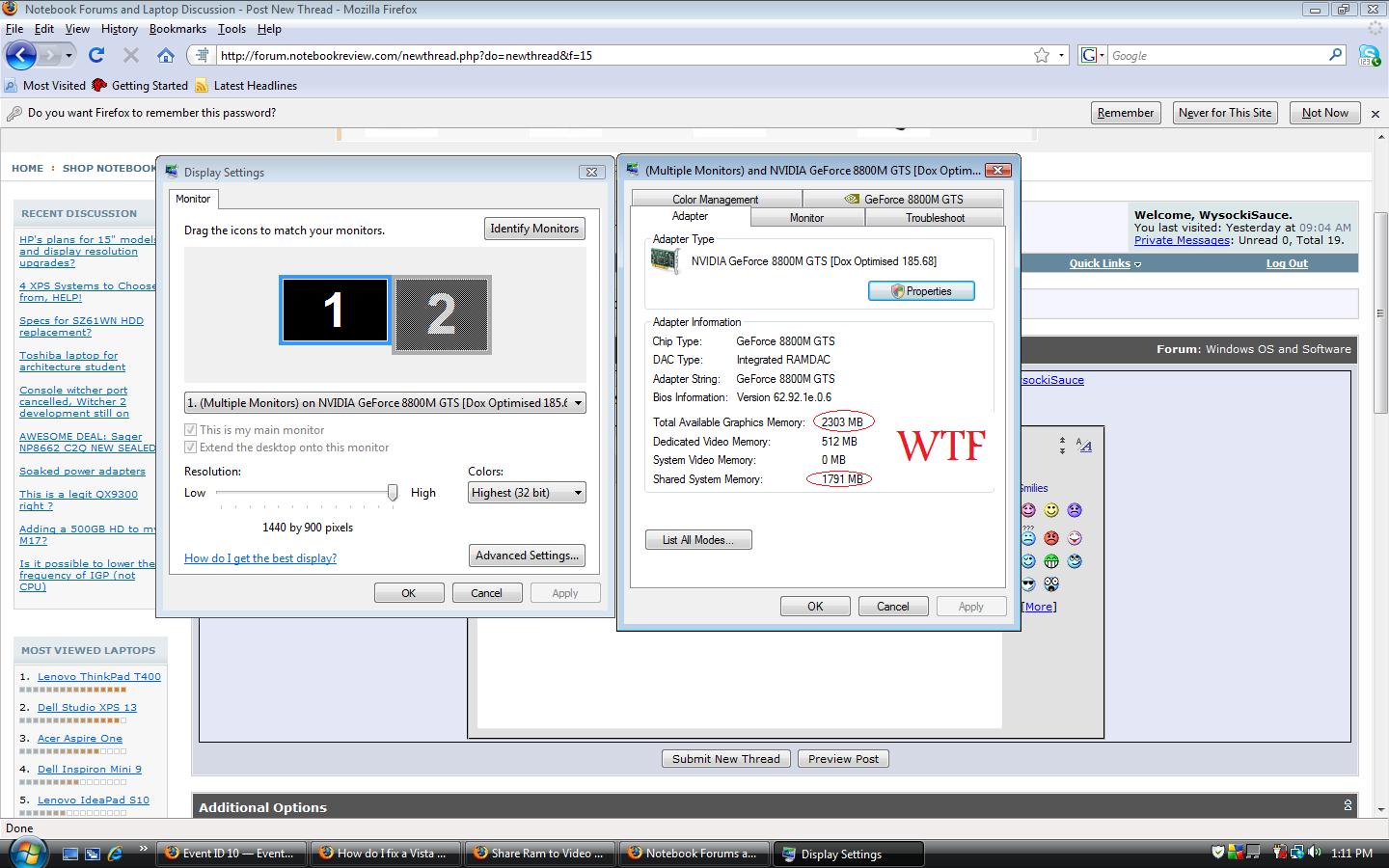
Task: Insert the sunglasses cool smiley
Action: (x=1028, y=584)
